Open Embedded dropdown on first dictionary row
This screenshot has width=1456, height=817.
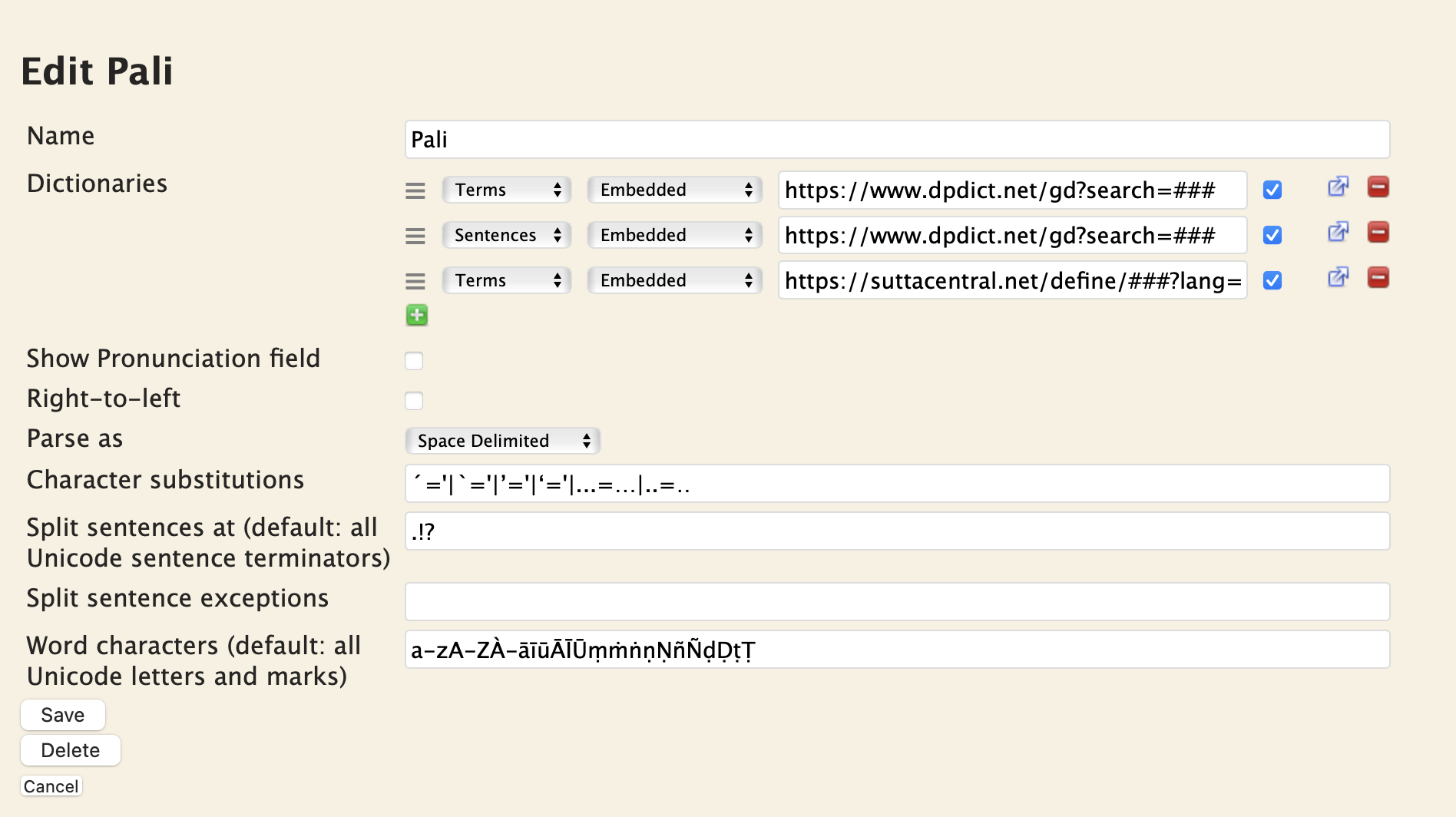tap(674, 190)
